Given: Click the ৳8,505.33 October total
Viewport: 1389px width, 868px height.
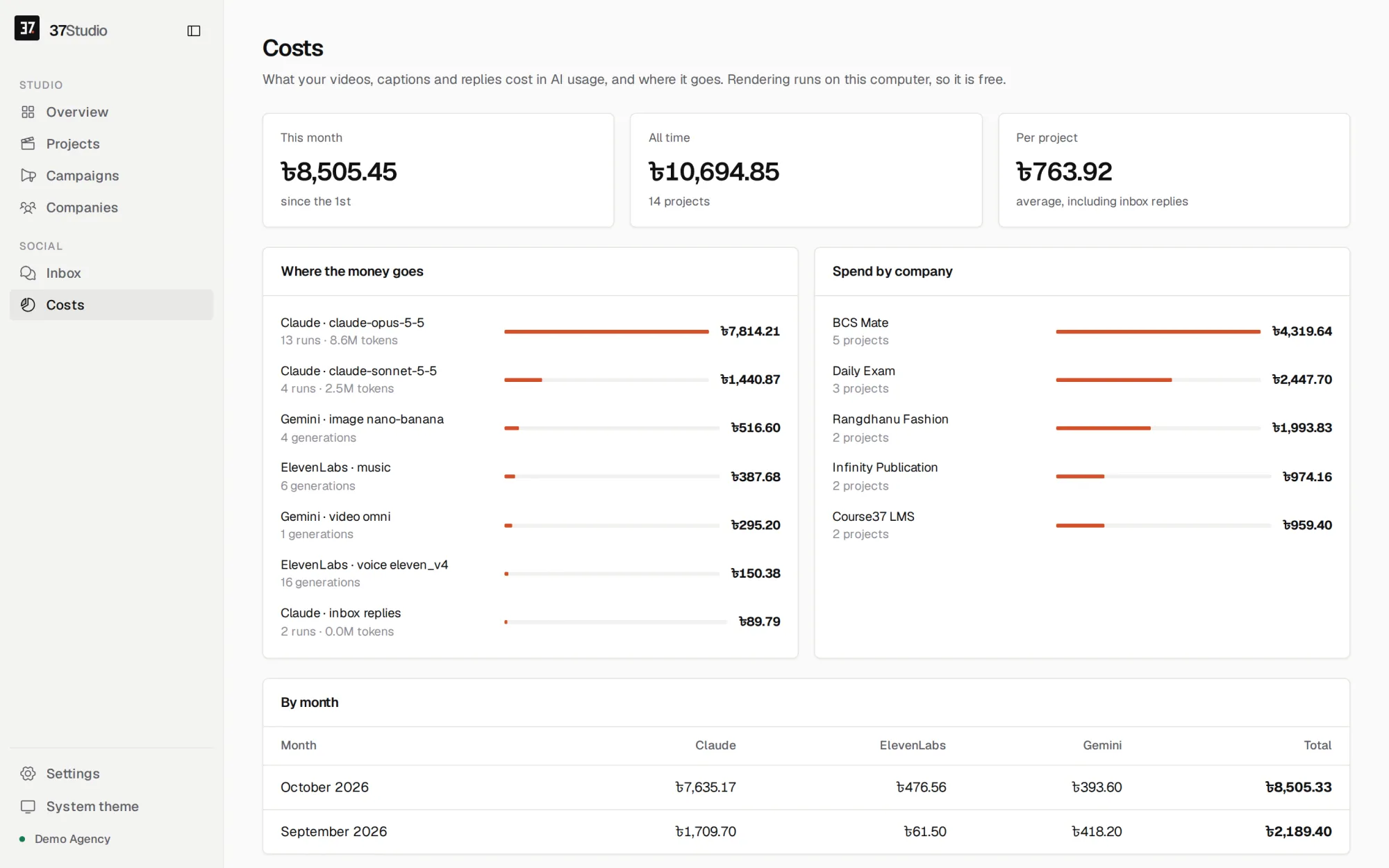Looking at the screenshot, I should click(x=1298, y=787).
